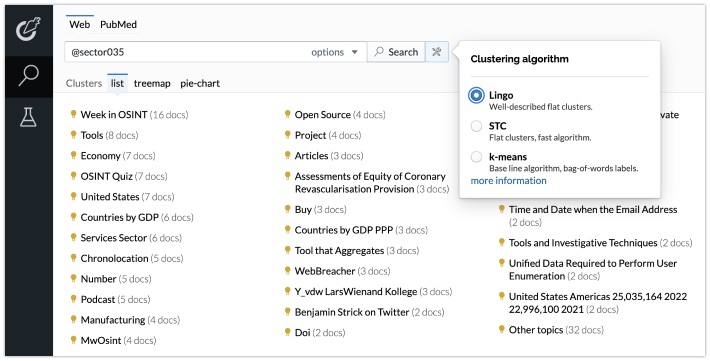Click the lightbulb icon beside Other topics
Screen dimensions: 710x361
coord(501,329)
